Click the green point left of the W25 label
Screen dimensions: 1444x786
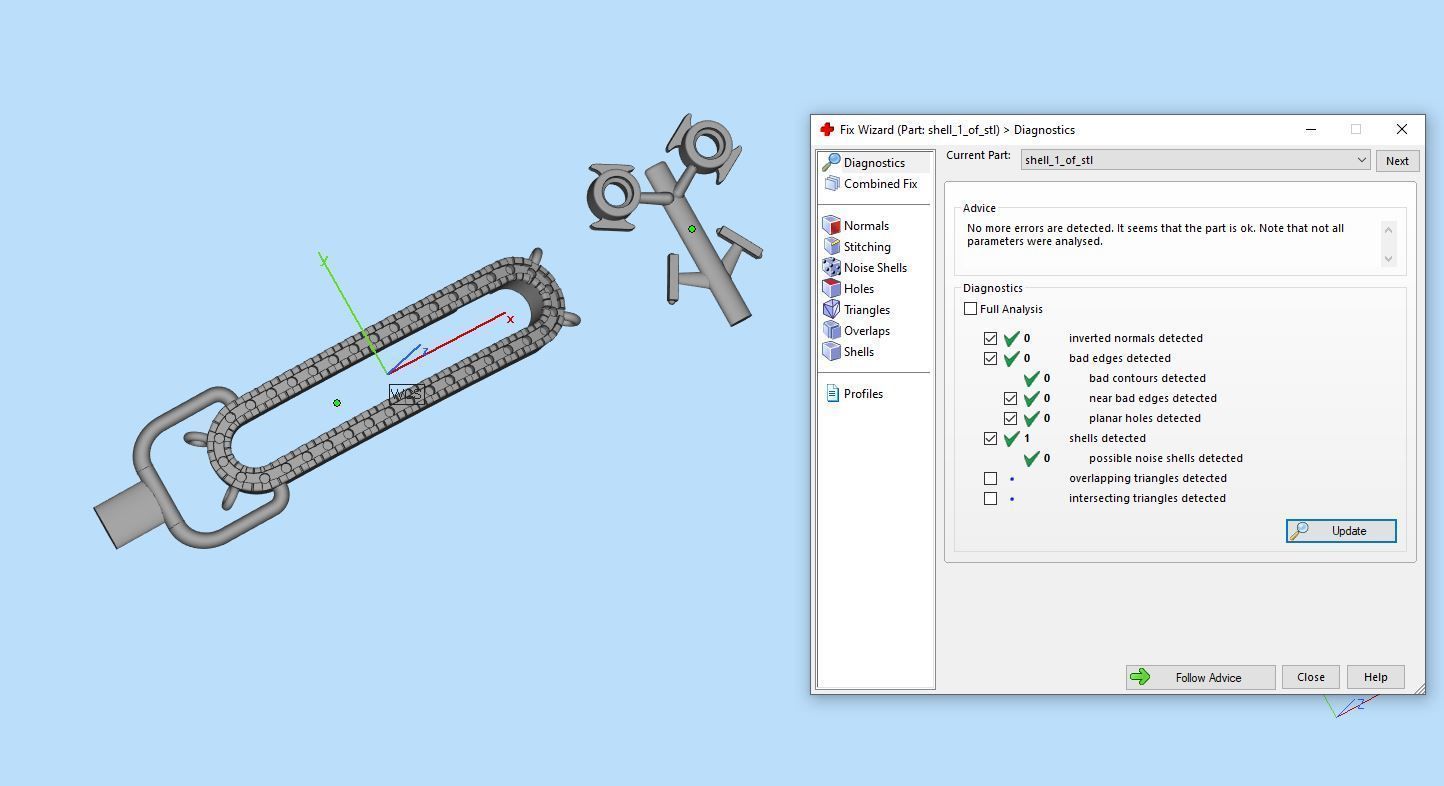(x=337, y=403)
